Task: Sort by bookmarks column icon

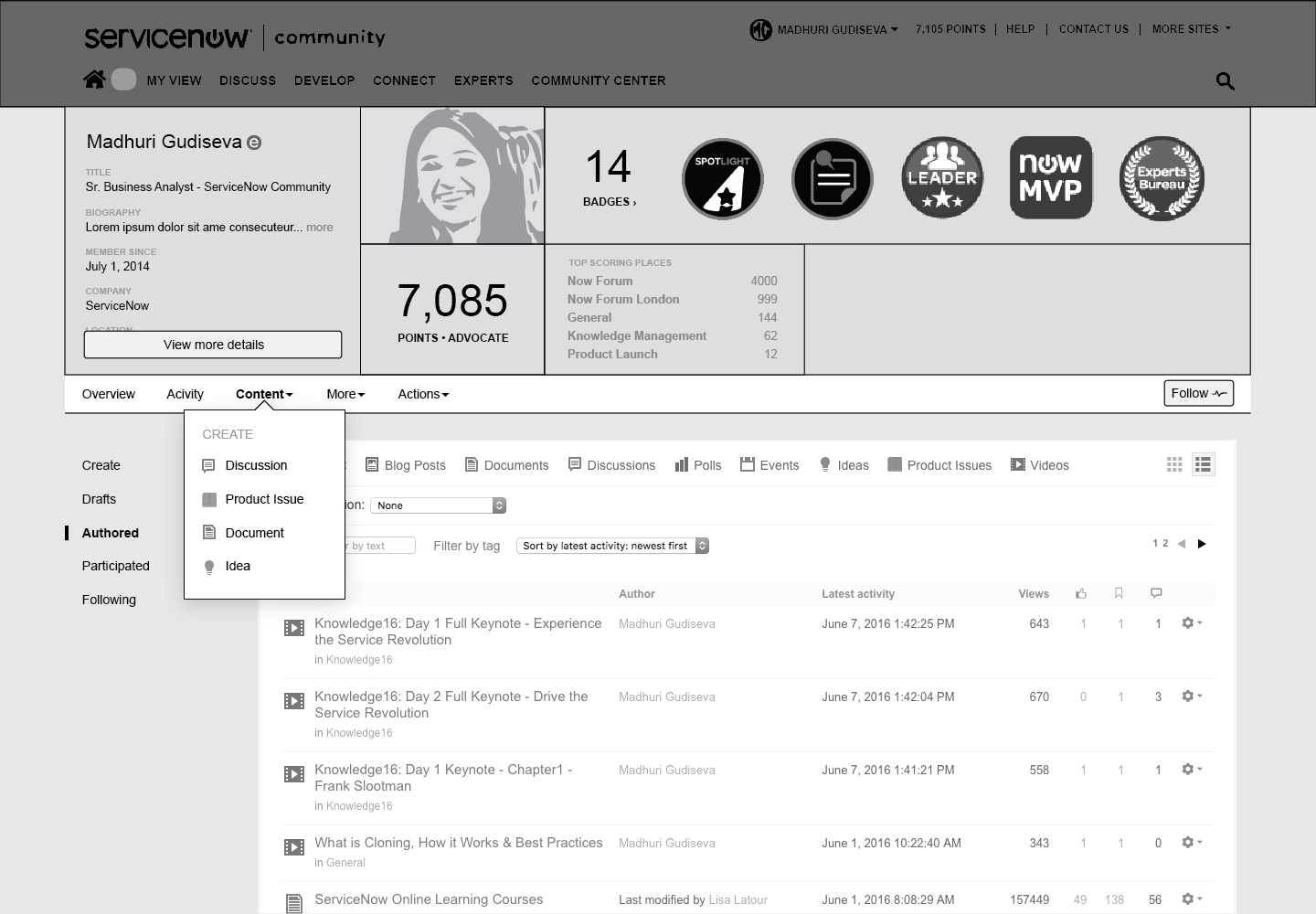Action: tap(1119, 593)
